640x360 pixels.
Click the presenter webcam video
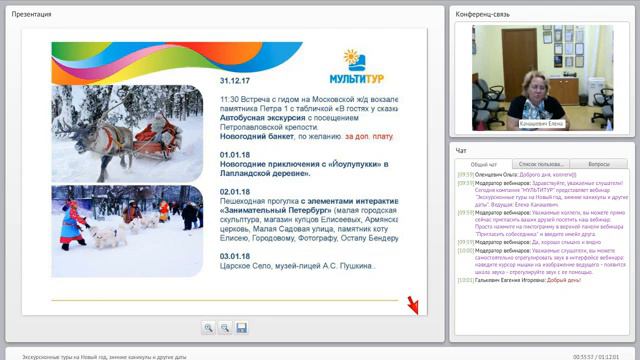pos(542,78)
